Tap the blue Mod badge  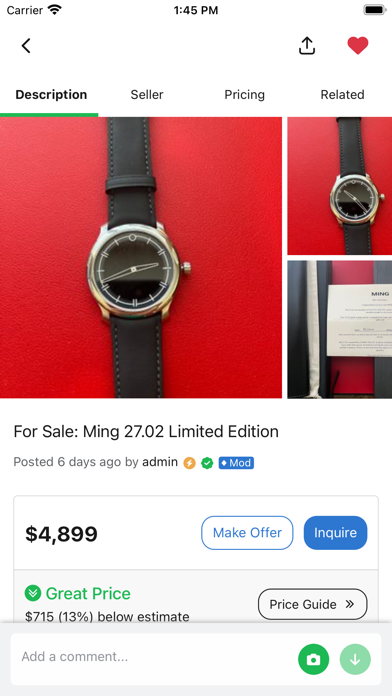click(x=236, y=463)
